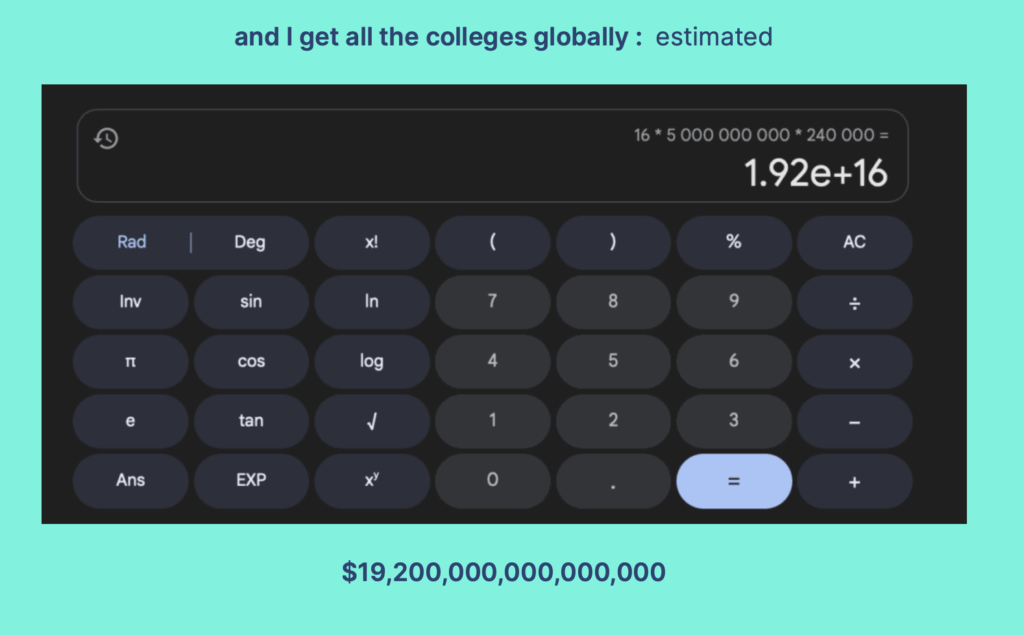Click the pi constant key
This screenshot has height=635, width=1024.
130,362
